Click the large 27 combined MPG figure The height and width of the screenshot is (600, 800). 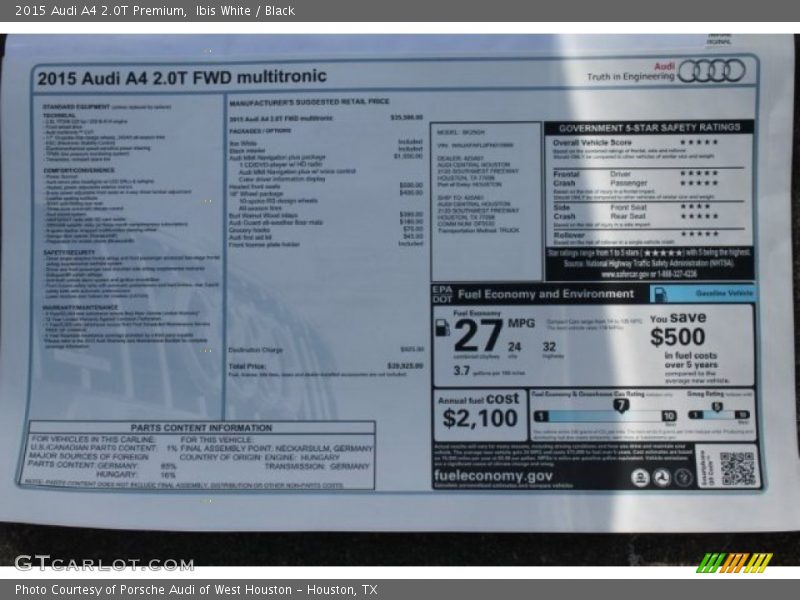tap(478, 336)
